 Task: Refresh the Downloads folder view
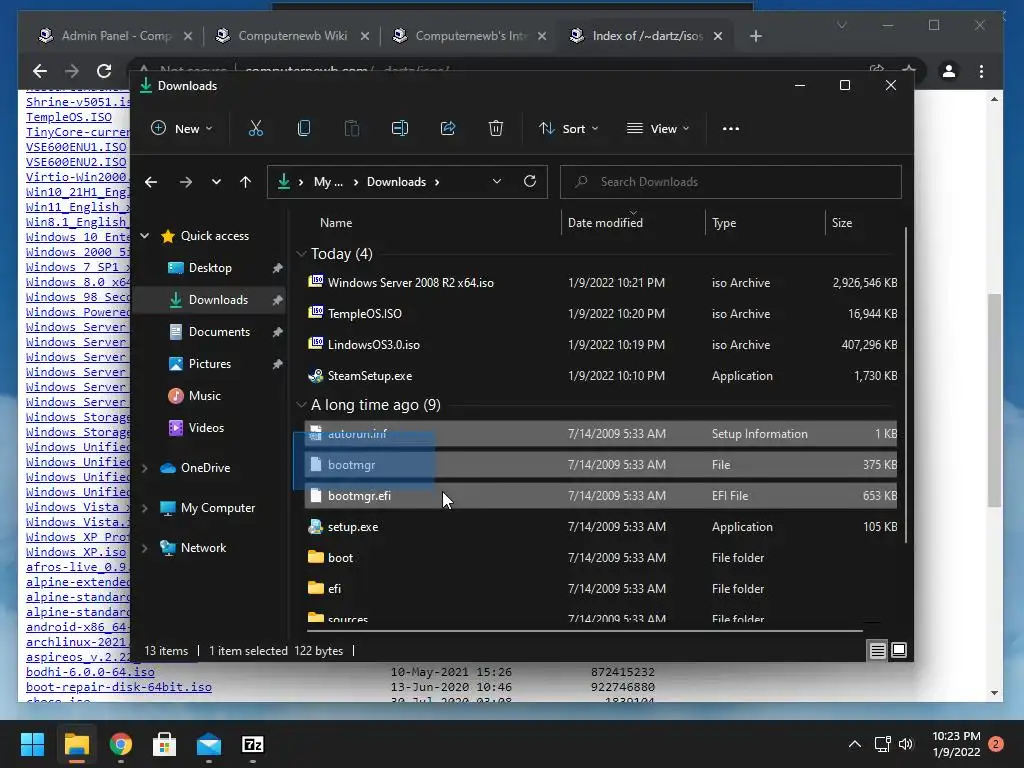coord(530,182)
